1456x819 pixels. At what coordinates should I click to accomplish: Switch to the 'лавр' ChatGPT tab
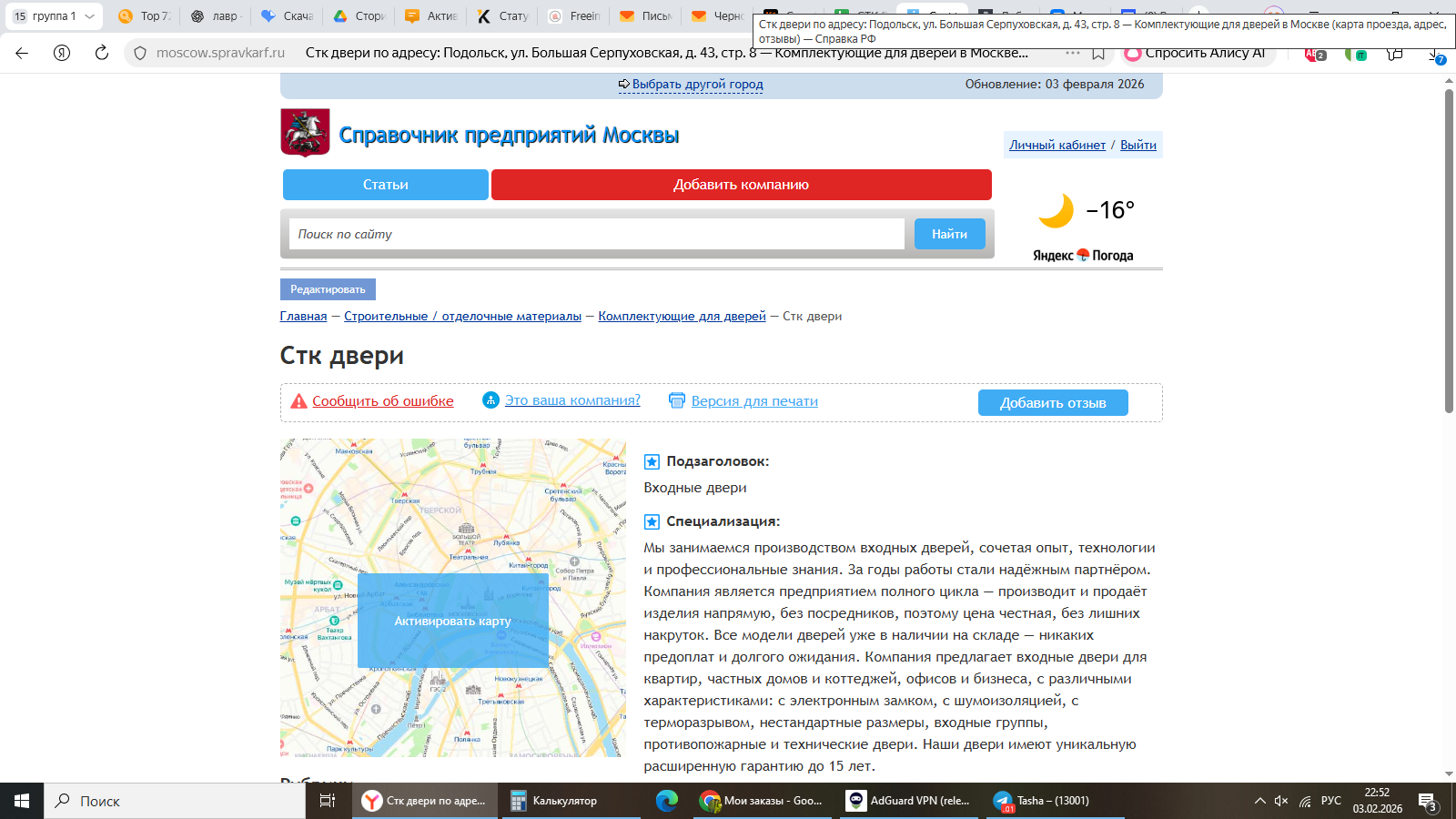click(216, 16)
